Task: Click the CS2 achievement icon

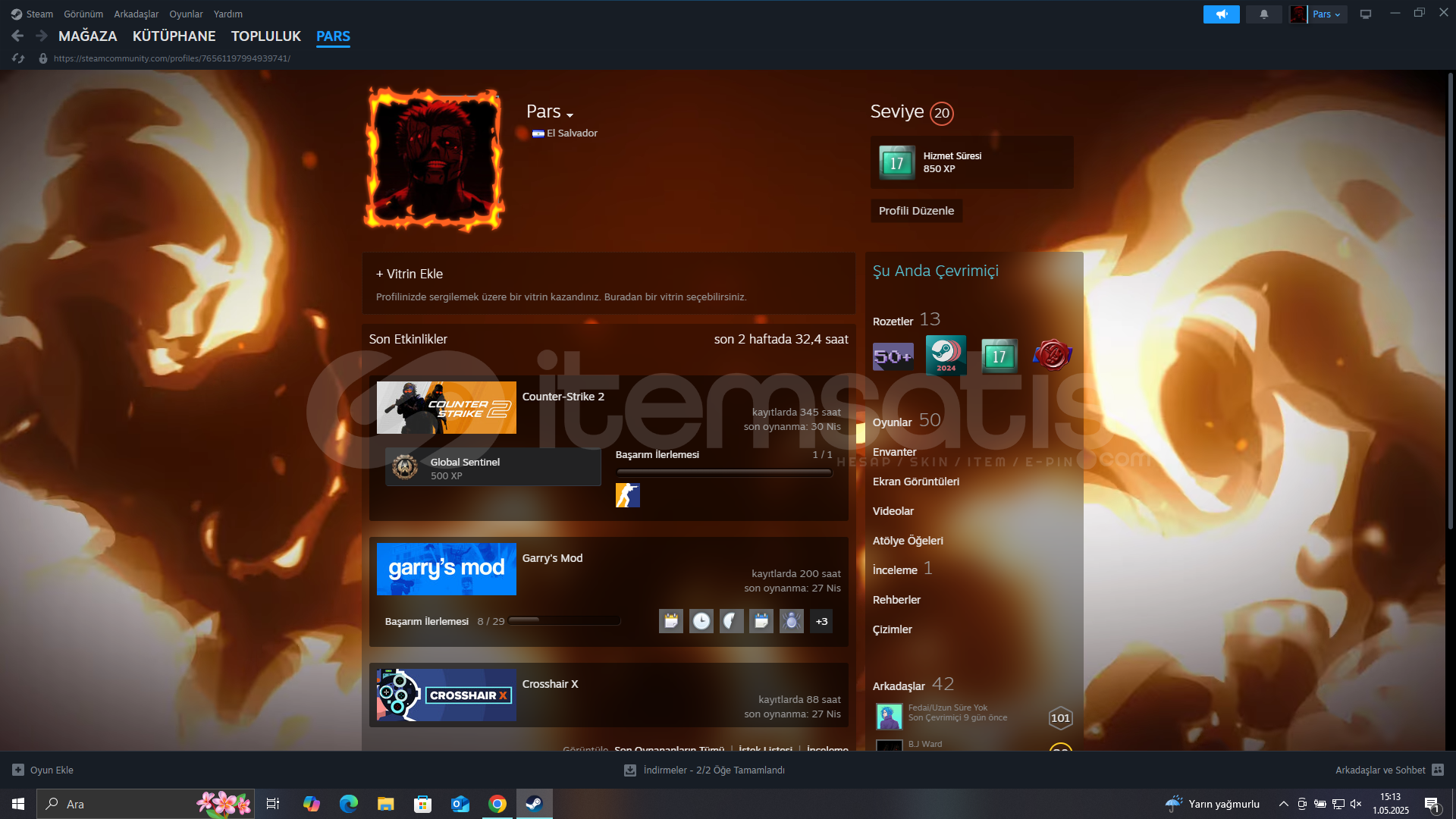Action: tap(628, 495)
